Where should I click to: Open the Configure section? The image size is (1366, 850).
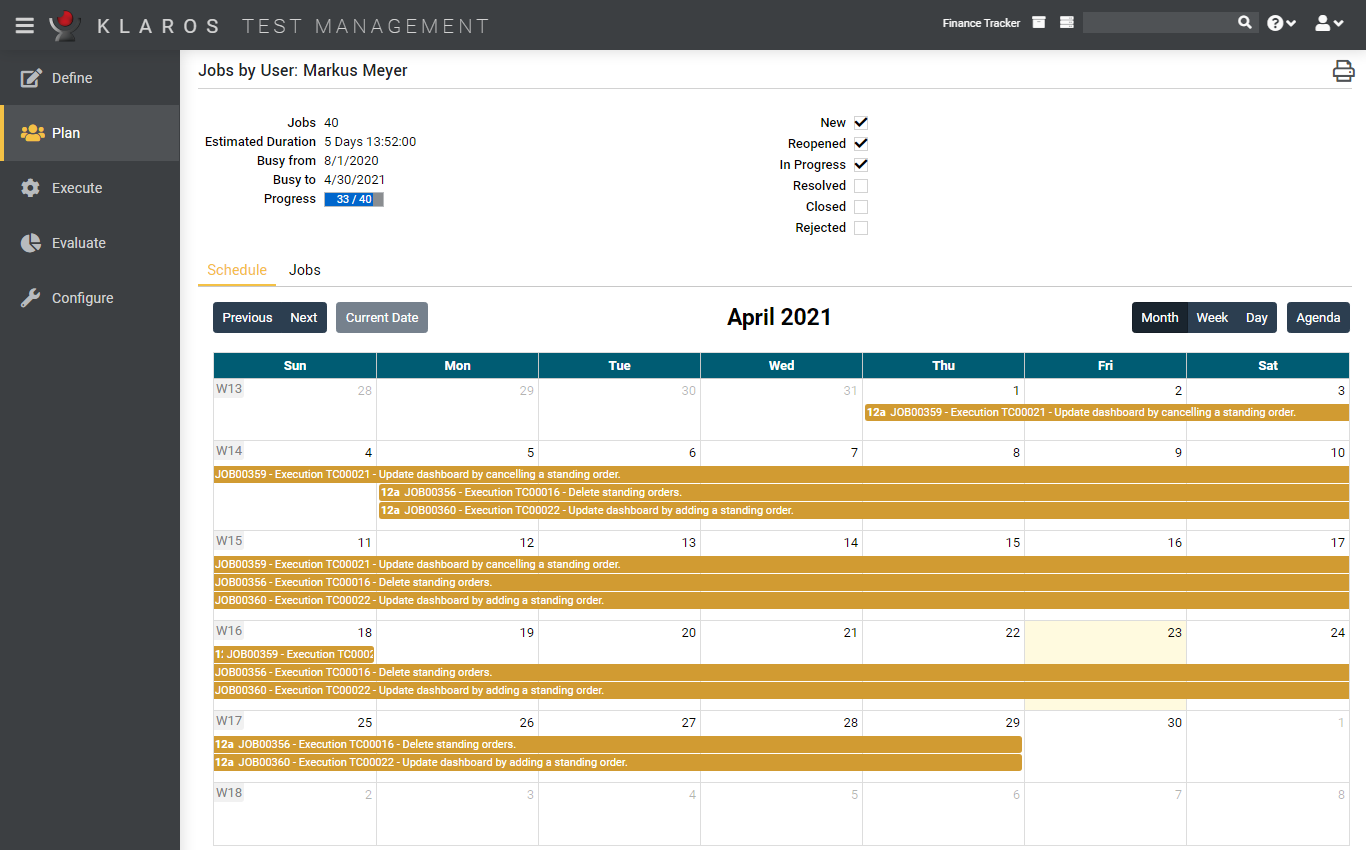(82, 297)
